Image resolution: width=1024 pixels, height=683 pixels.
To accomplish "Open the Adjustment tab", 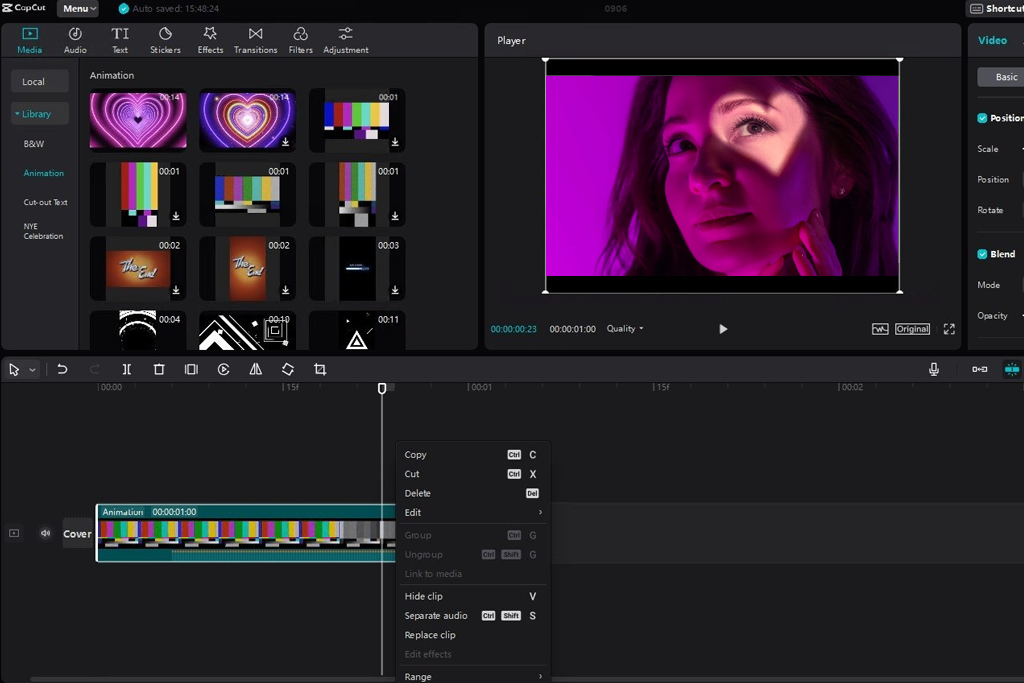I will pos(345,40).
